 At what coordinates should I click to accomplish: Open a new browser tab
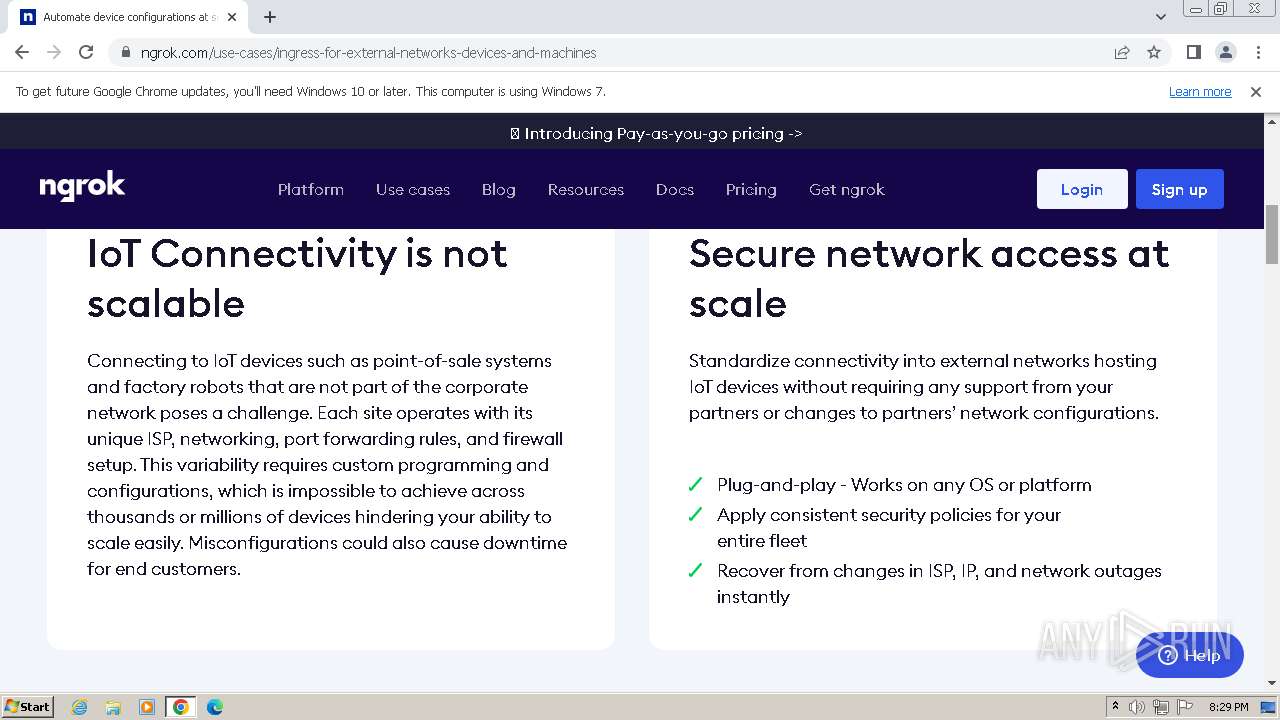coord(270,17)
